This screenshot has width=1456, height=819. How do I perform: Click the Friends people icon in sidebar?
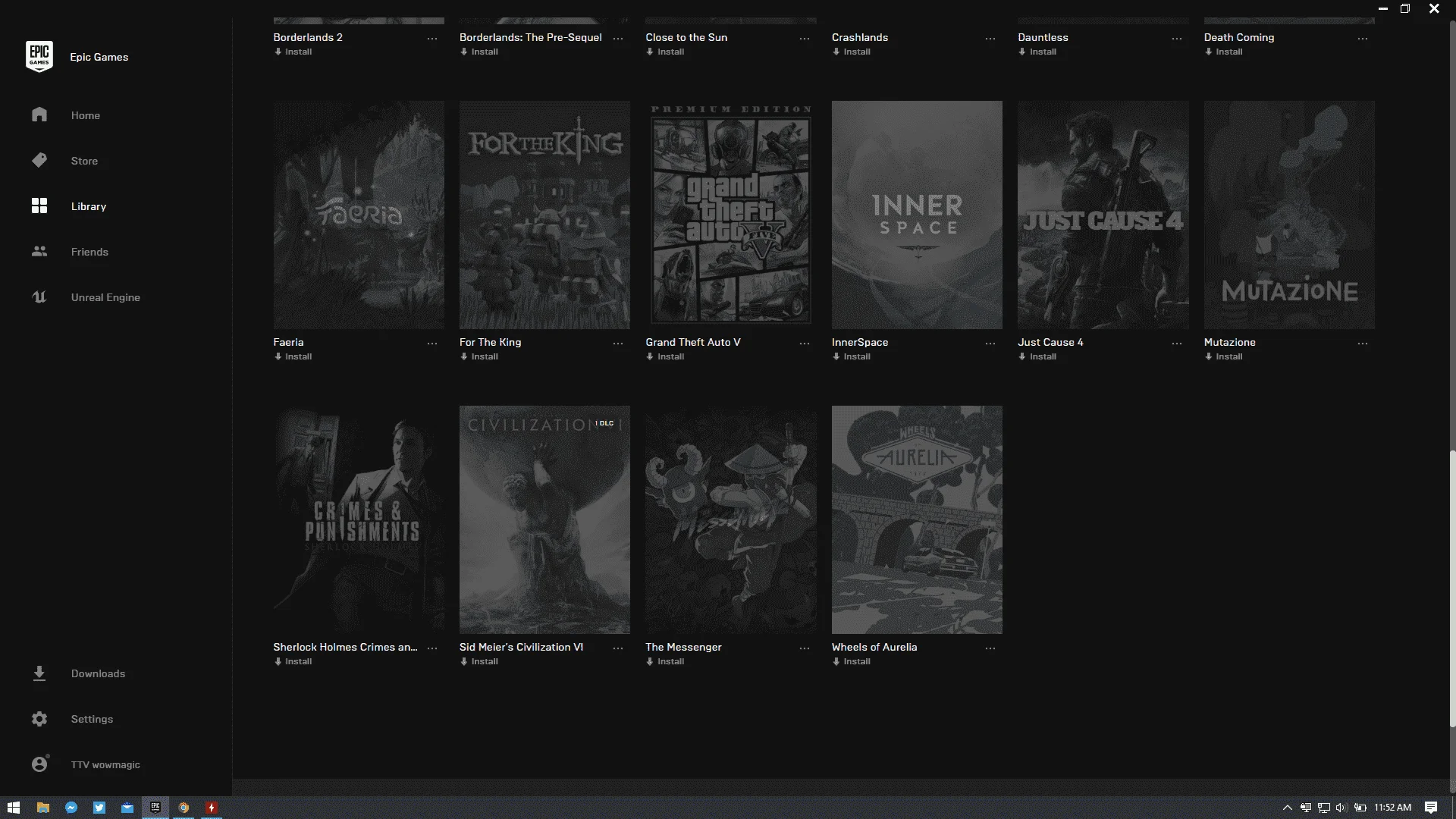pyautogui.click(x=39, y=251)
